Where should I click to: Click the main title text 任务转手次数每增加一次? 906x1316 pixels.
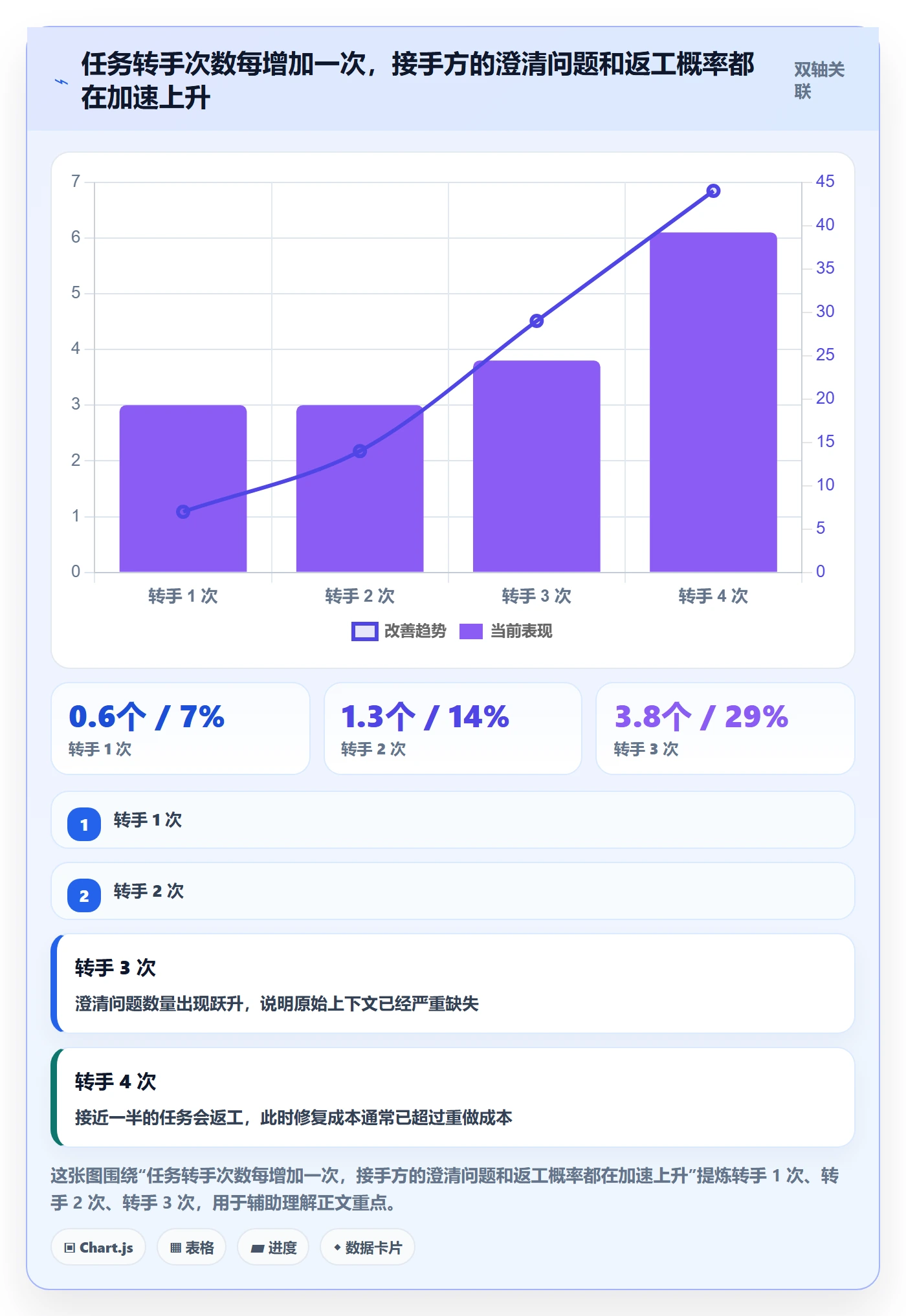224,65
